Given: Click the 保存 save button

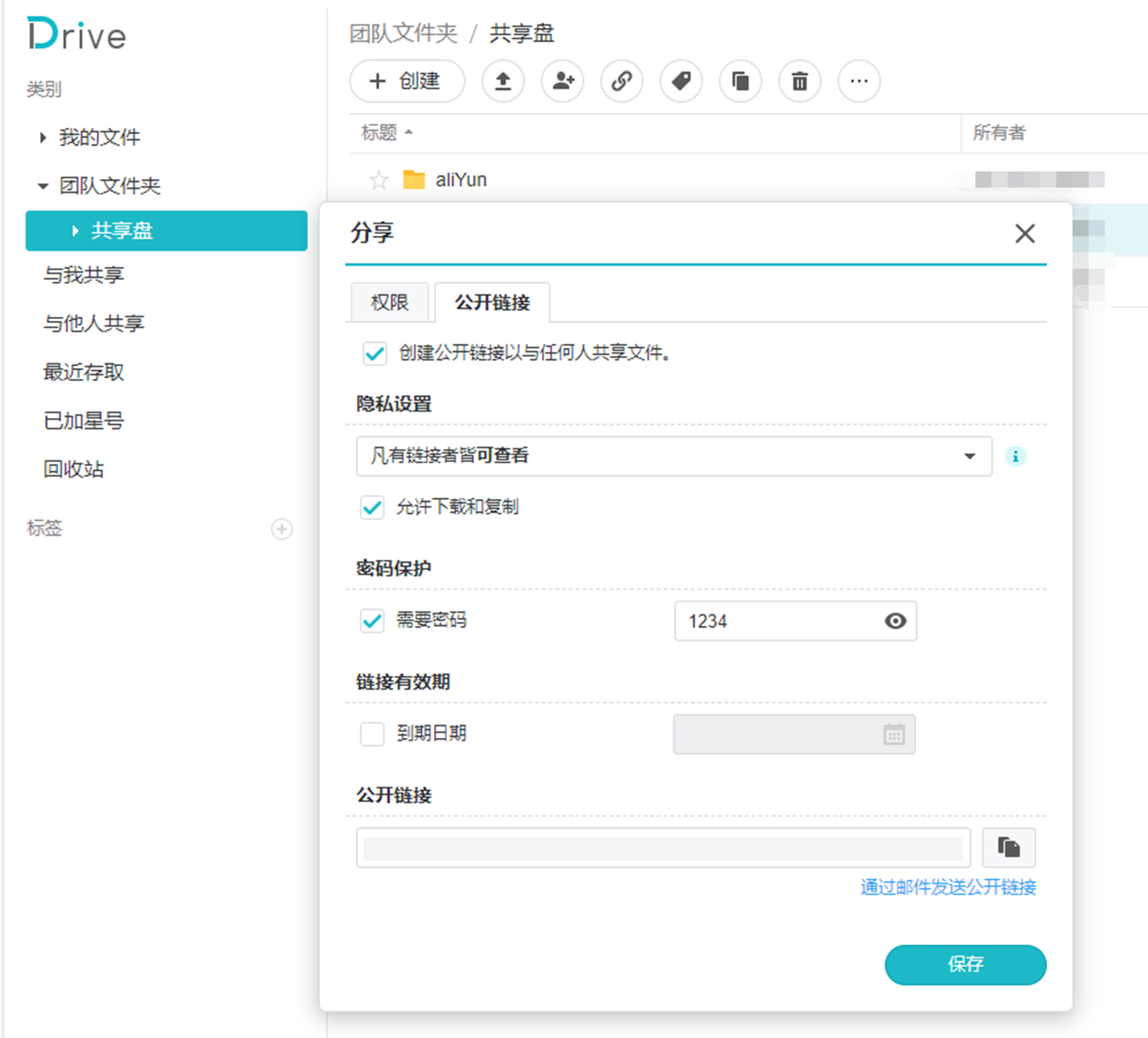Looking at the screenshot, I should pyautogui.click(x=965, y=965).
